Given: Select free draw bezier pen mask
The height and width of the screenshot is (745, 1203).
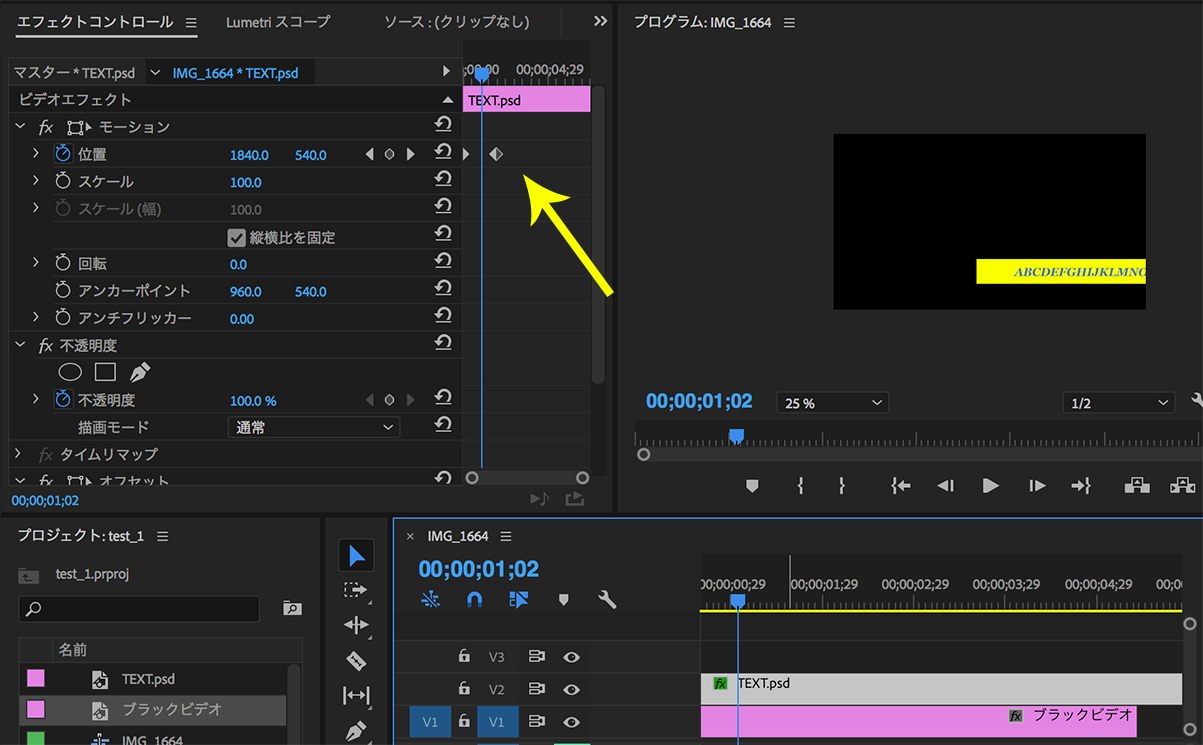Looking at the screenshot, I should tap(139, 372).
